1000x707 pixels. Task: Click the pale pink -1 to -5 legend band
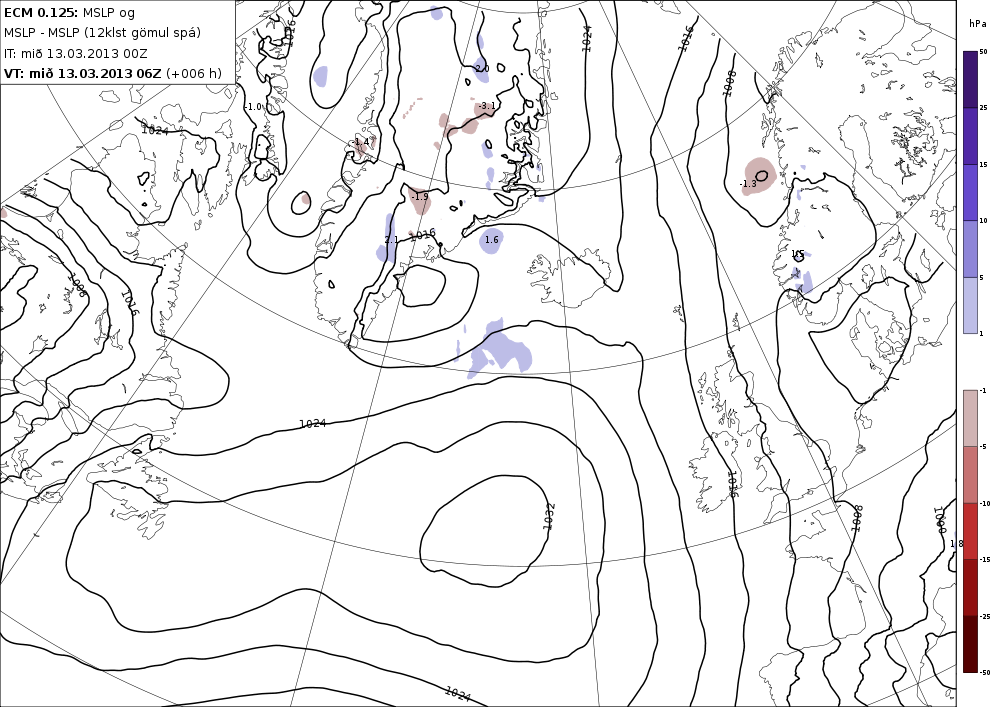(970, 418)
